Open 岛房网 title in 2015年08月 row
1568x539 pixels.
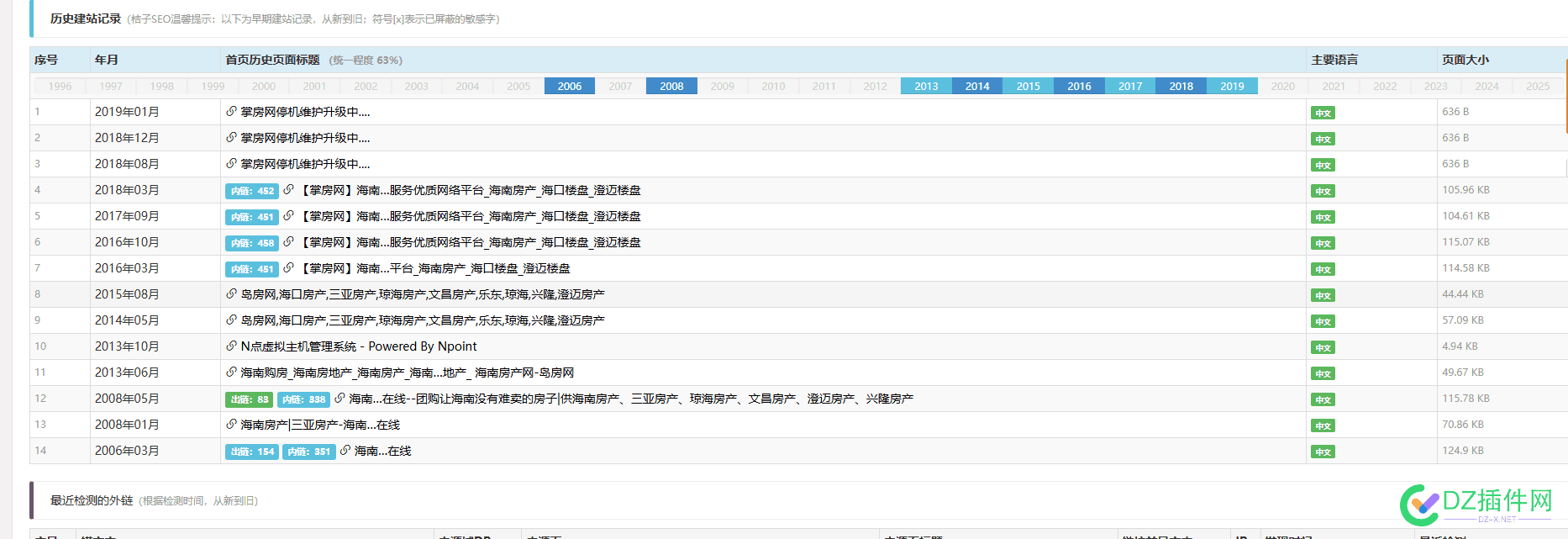tap(423, 294)
